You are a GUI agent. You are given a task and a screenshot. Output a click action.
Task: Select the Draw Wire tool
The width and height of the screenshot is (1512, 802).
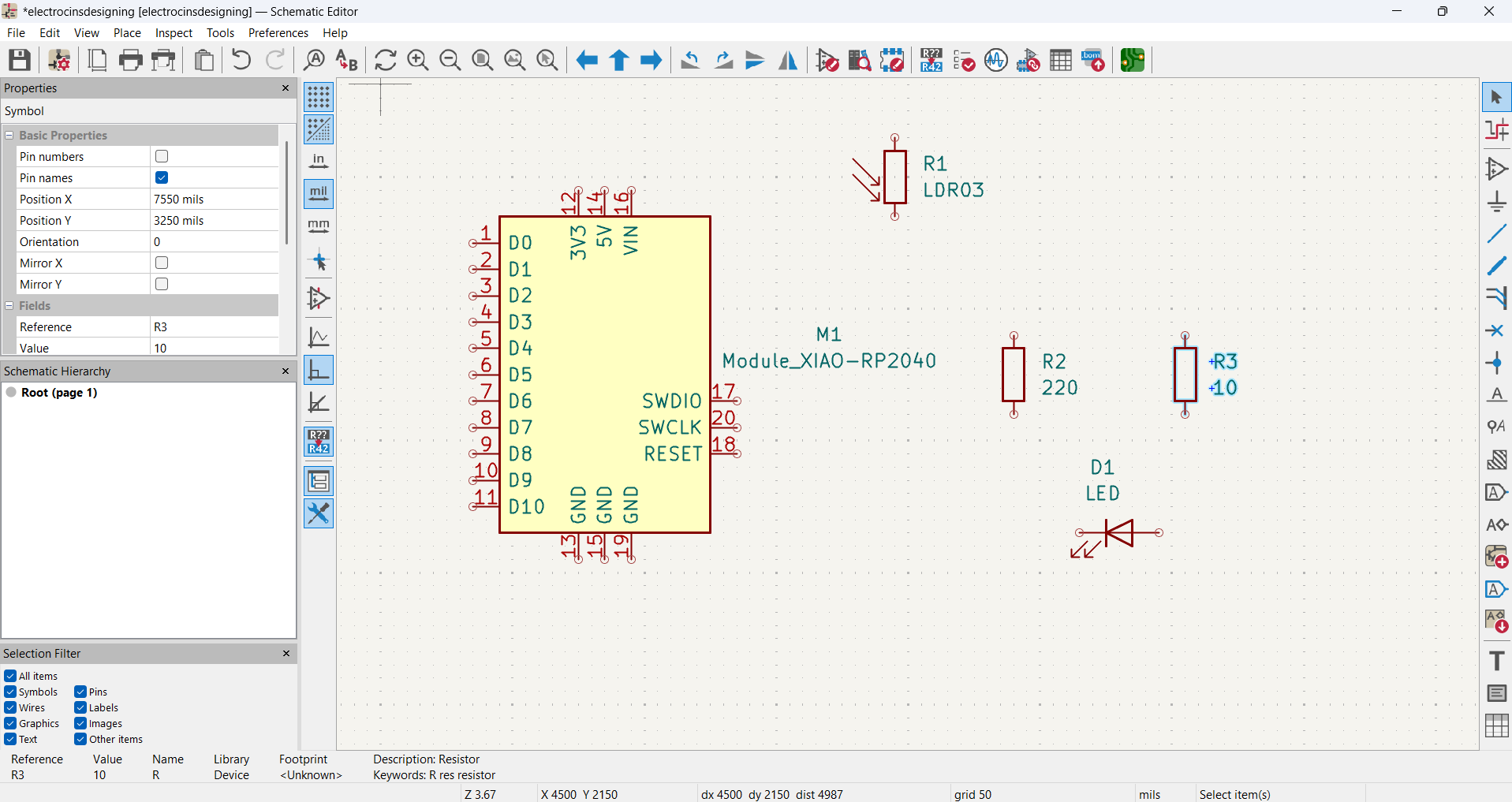pyautogui.click(x=1496, y=233)
